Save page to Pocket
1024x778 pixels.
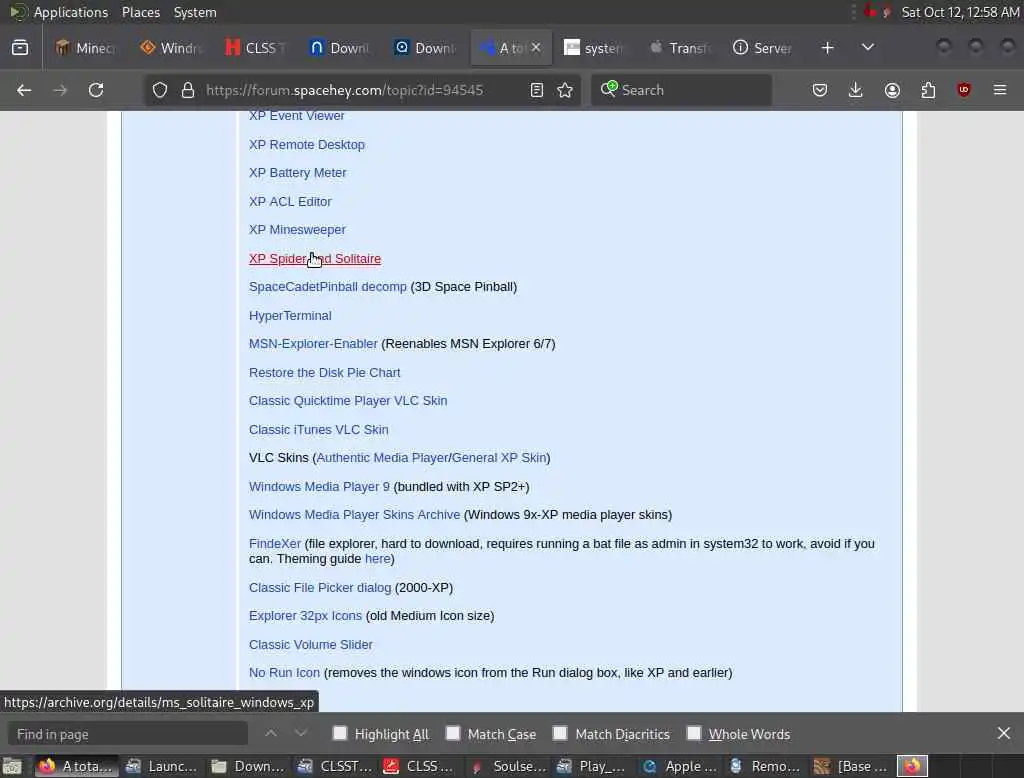coord(820,90)
